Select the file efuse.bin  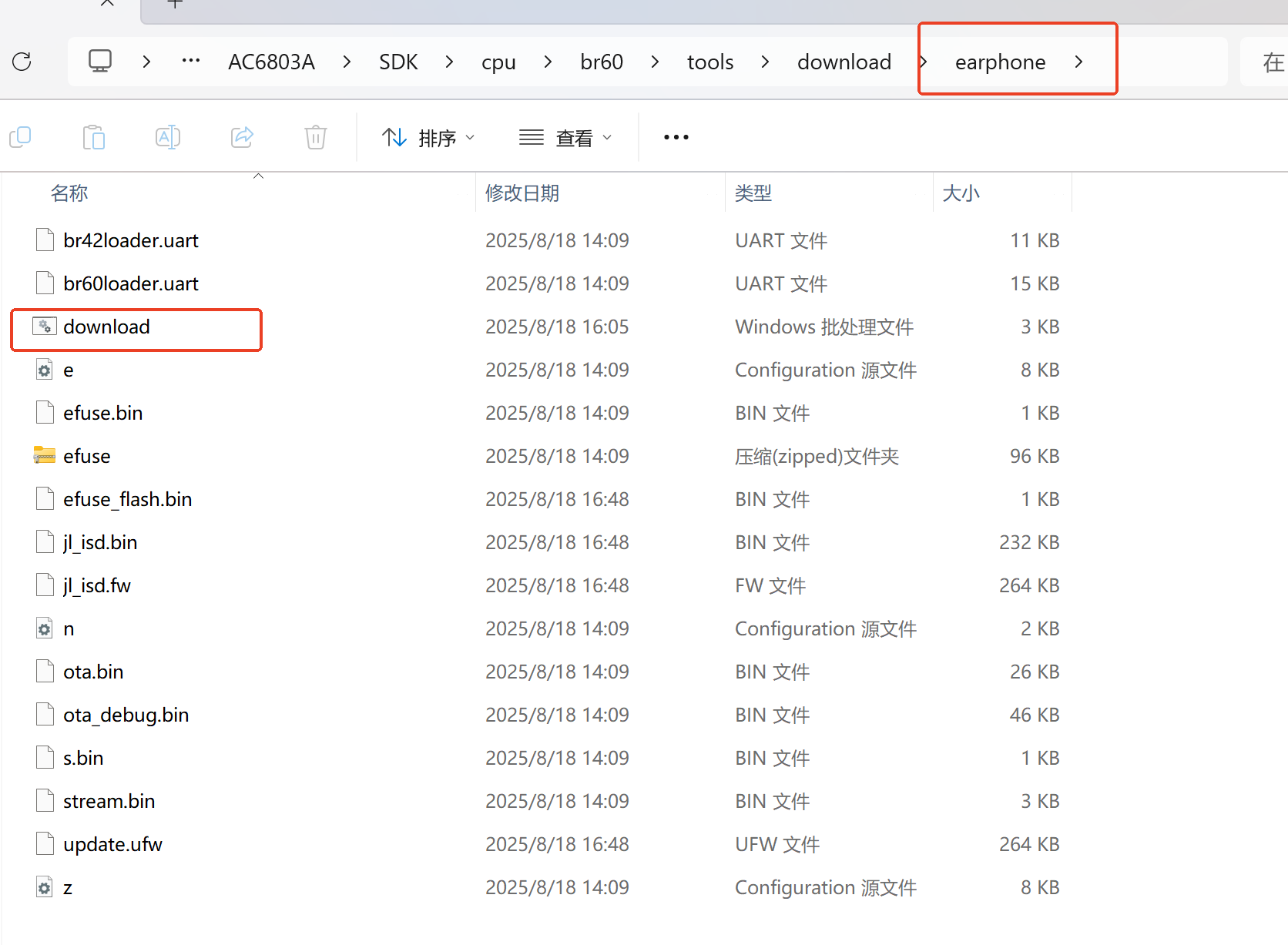103,413
